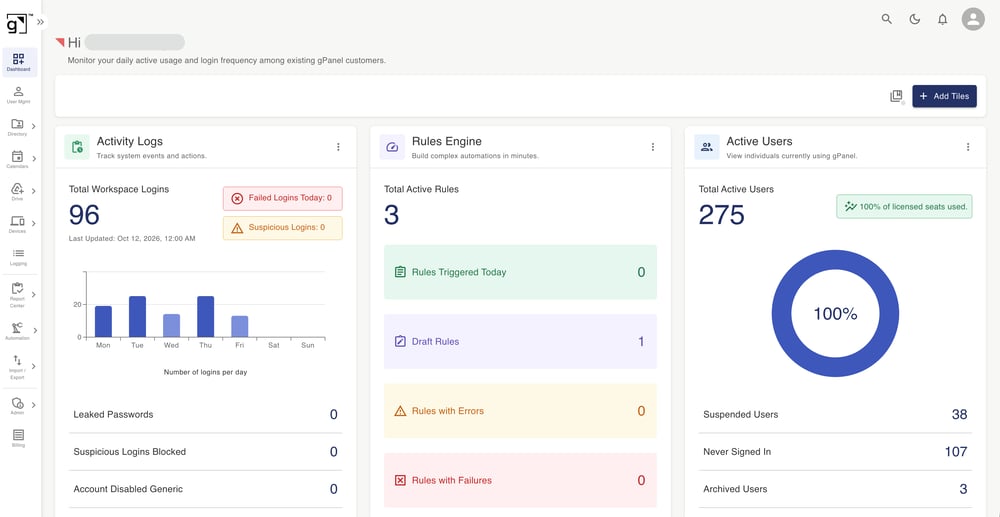
Task: Open the Directory sidebar icon
Action: (x=17, y=124)
